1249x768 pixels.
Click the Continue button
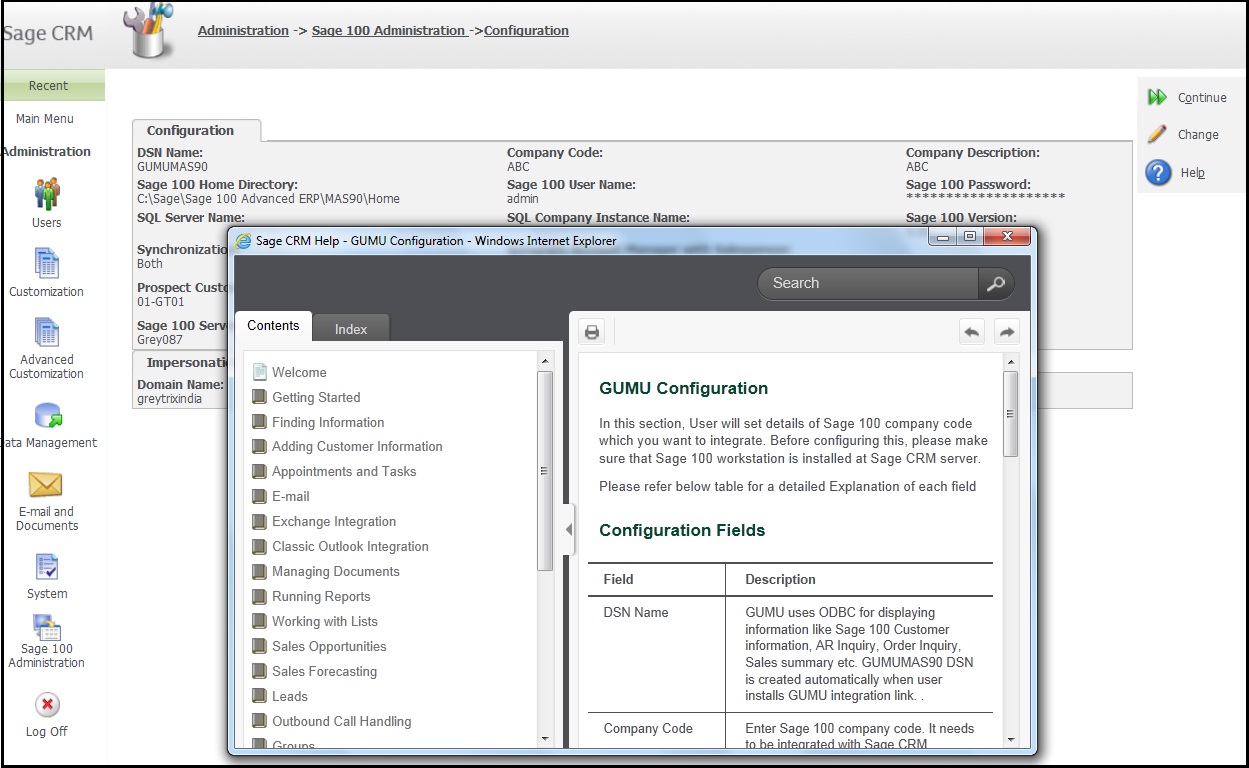1201,98
